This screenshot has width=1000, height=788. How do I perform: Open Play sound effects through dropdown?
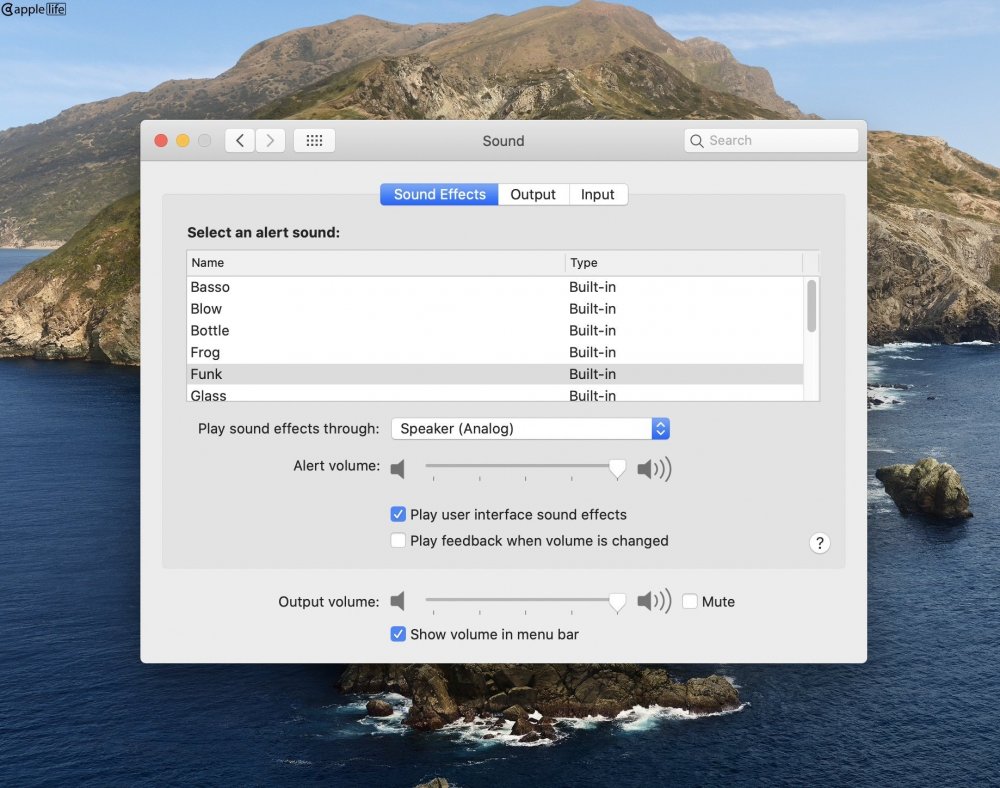tap(530, 428)
